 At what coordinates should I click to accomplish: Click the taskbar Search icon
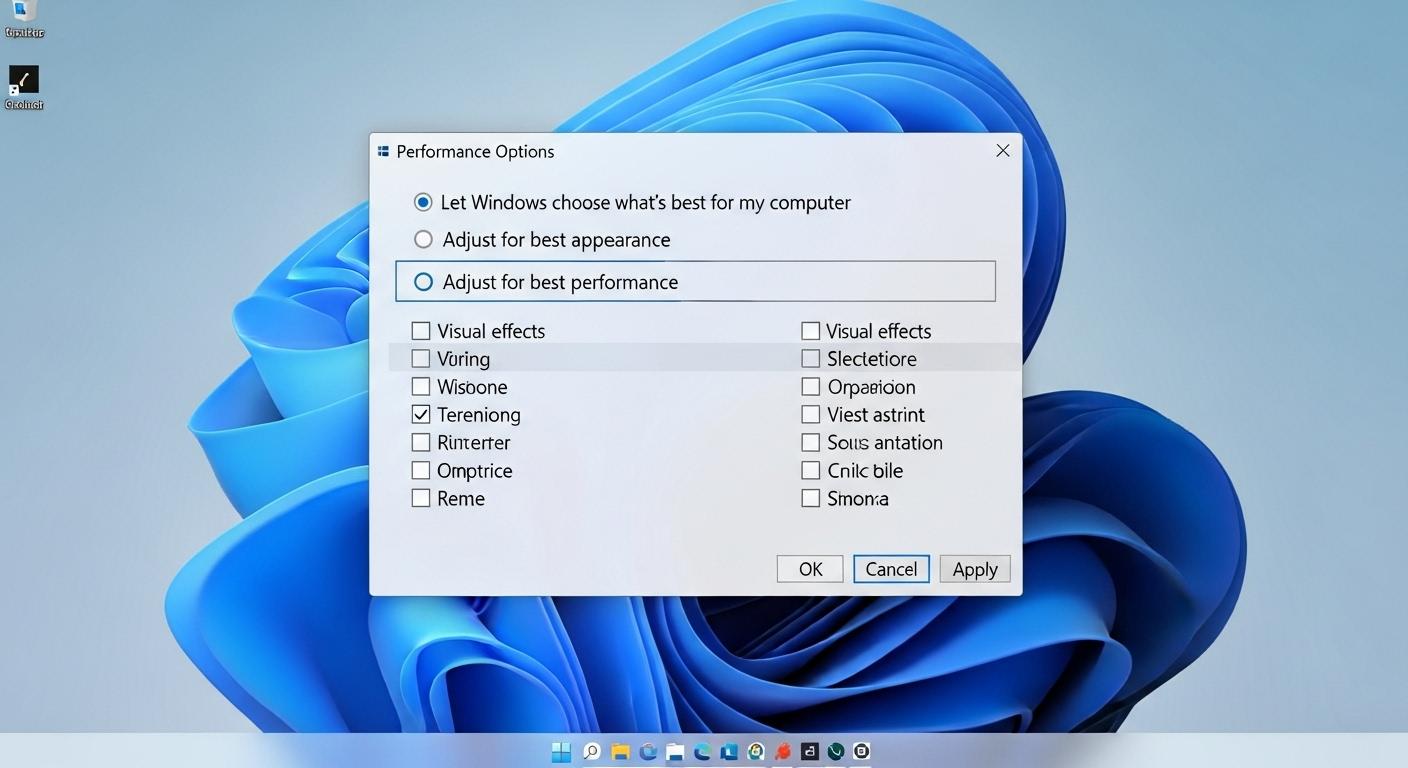[x=591, y=751]
